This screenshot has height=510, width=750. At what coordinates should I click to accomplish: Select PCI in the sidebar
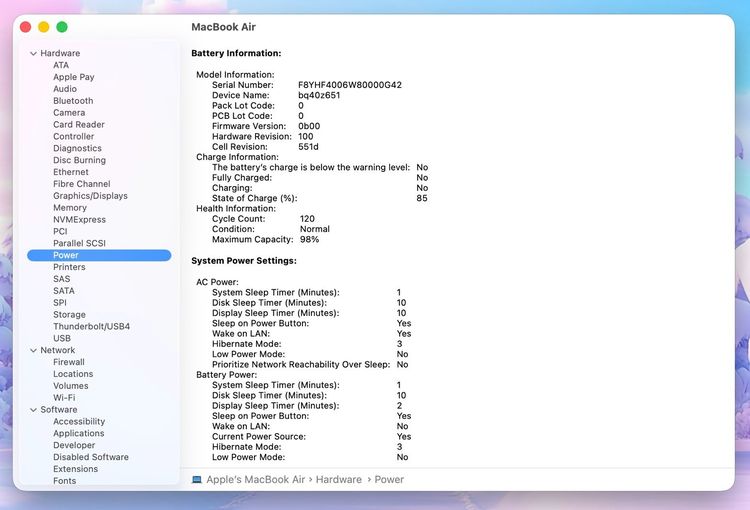60,232
